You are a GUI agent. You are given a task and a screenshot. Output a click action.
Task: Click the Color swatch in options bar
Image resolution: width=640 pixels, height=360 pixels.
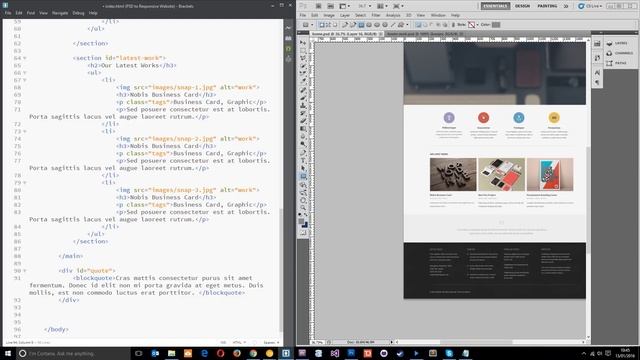pos(496,25)
